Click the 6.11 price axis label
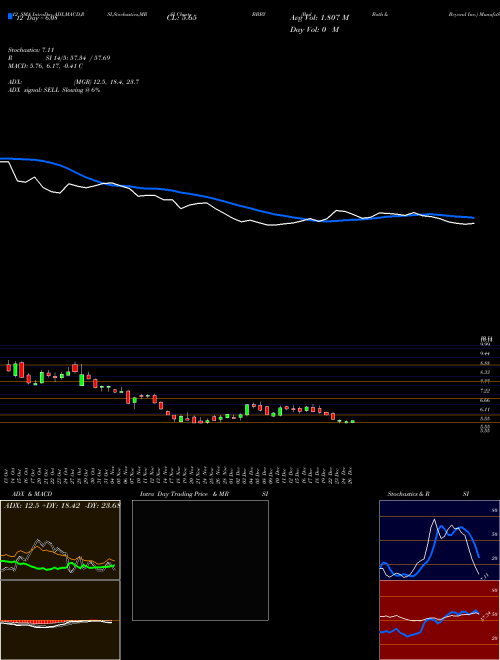Viewport: 500px width, 660px height. tap(484, 409)
